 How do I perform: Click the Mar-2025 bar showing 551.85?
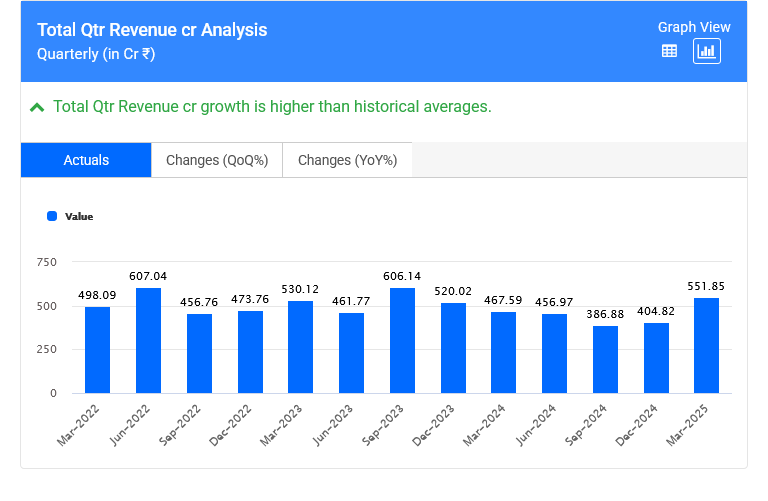pyautogui.click(x=706, y=346)
